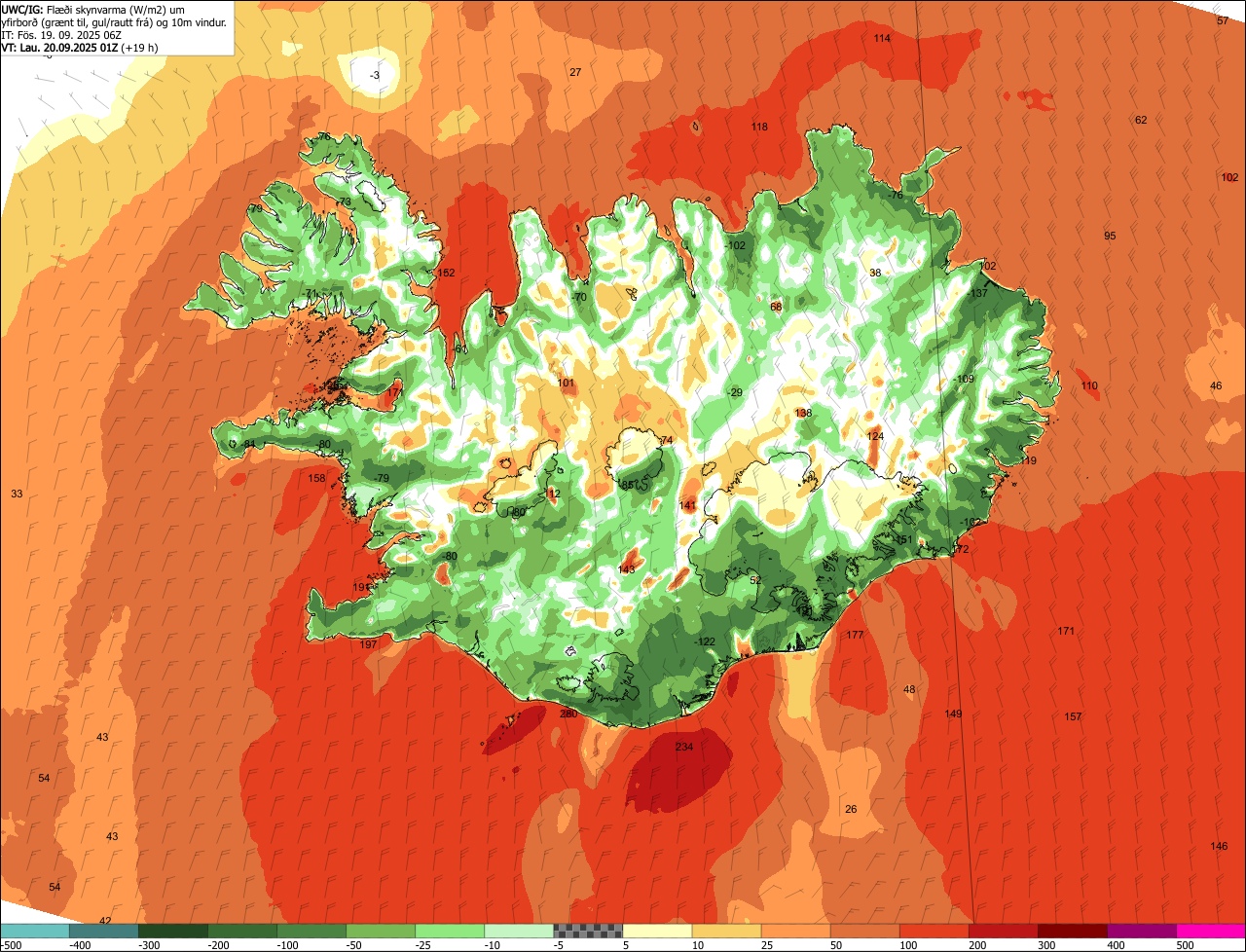This screenshot has width=1246, height=952.
Task: Click the legend swatch between 100 and 200
Action: pyautogui.click(x=934, y=931)
